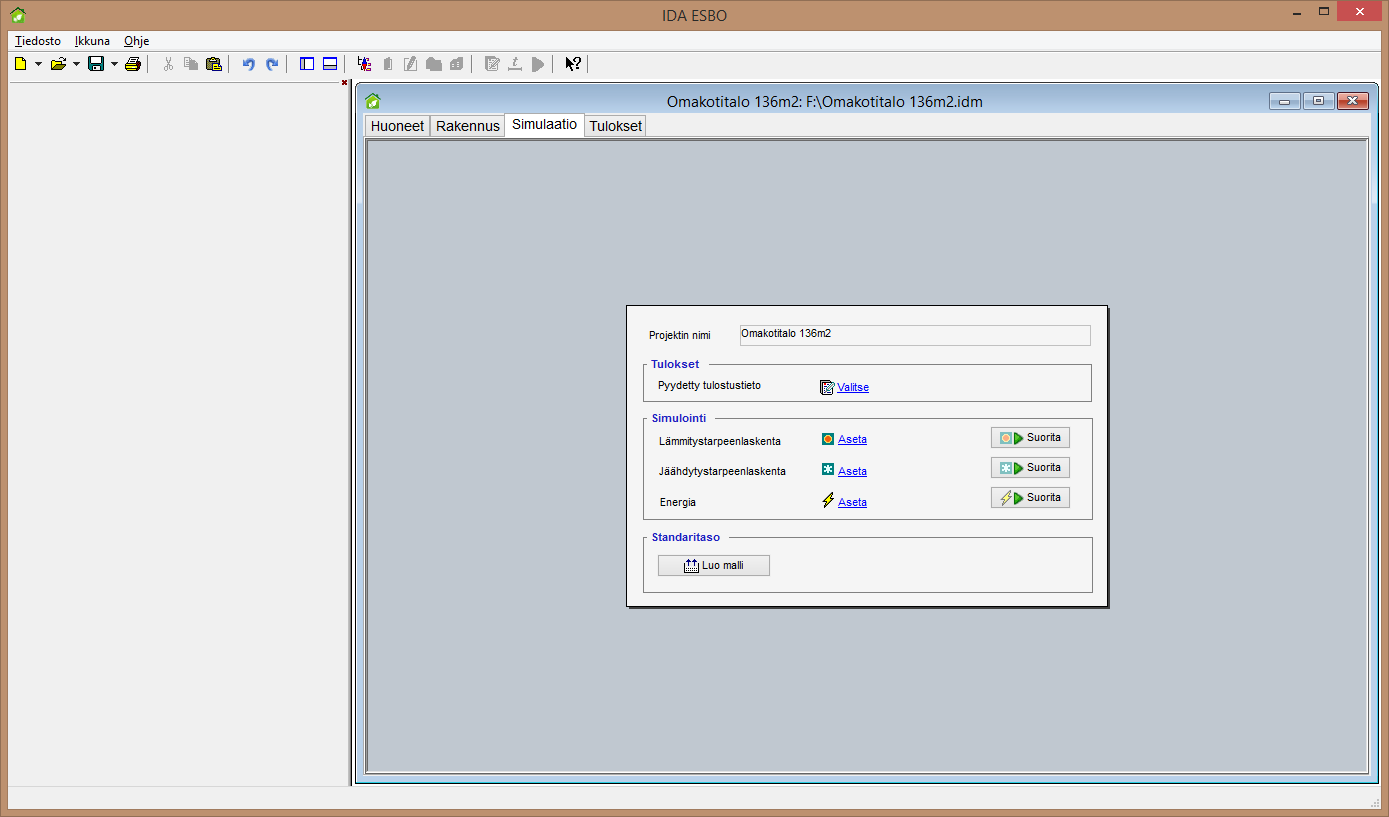
Task: Click the lightning energy icon beside Aseta
Action: [x=828, y=501]
